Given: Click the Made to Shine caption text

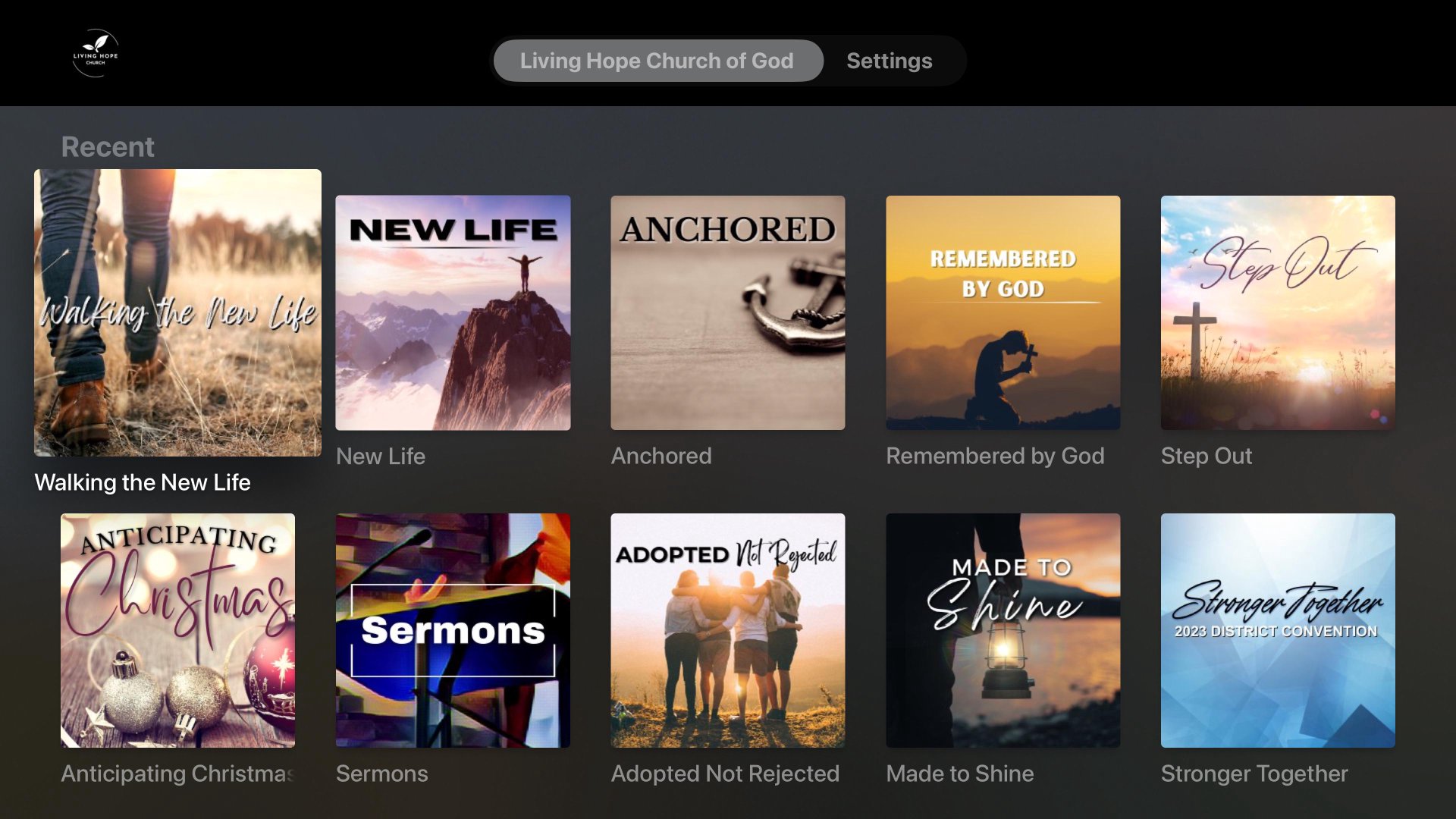Looking at the screenshot, I should pos(960,773).
